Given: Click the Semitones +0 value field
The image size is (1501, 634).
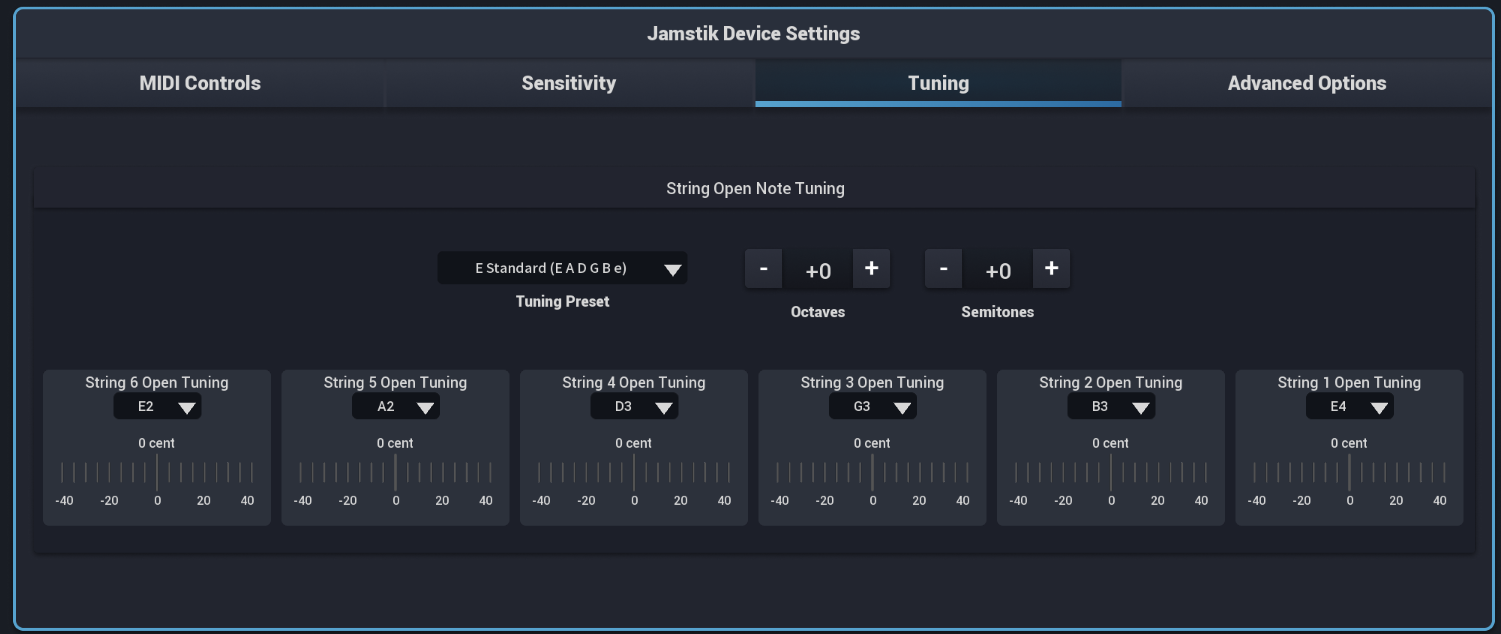Looking at the screenshot, I should (x=998, y=270).
